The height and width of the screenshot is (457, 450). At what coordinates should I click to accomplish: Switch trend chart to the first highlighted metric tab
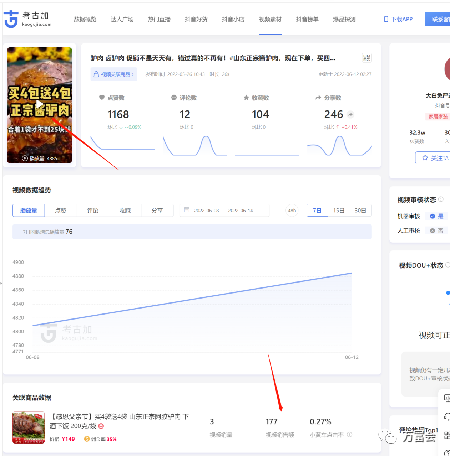point(28,210)
